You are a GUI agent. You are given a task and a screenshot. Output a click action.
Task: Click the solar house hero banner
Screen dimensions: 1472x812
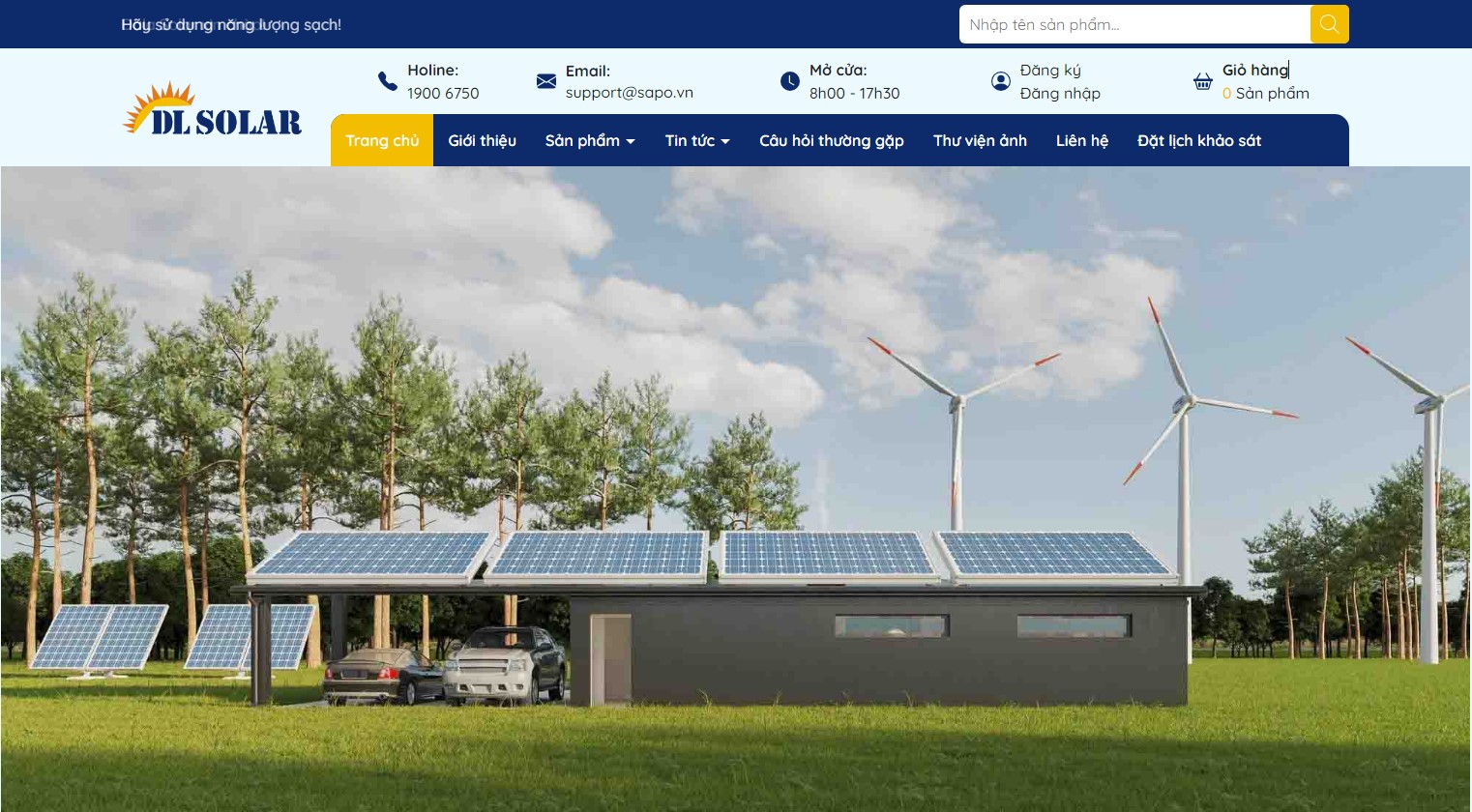pyautogui.click(x=735, y=489)
